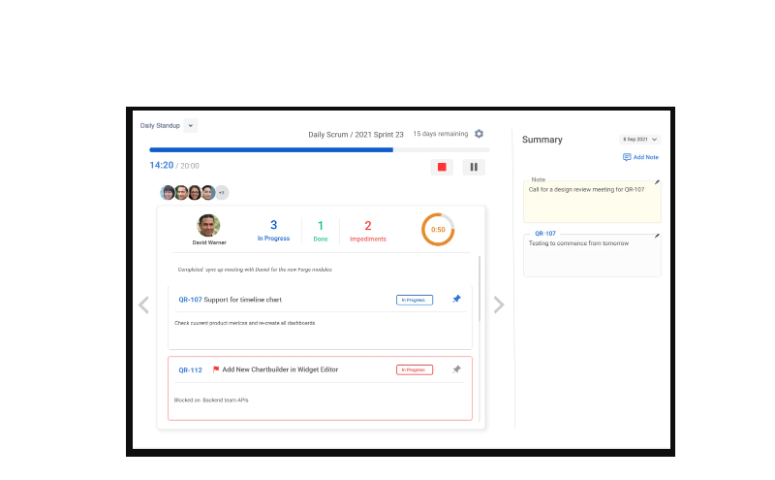Viewport: 775px width, 480px height.
Task: Stop the standup timer with the red square
Action: [x=442, y=167]
